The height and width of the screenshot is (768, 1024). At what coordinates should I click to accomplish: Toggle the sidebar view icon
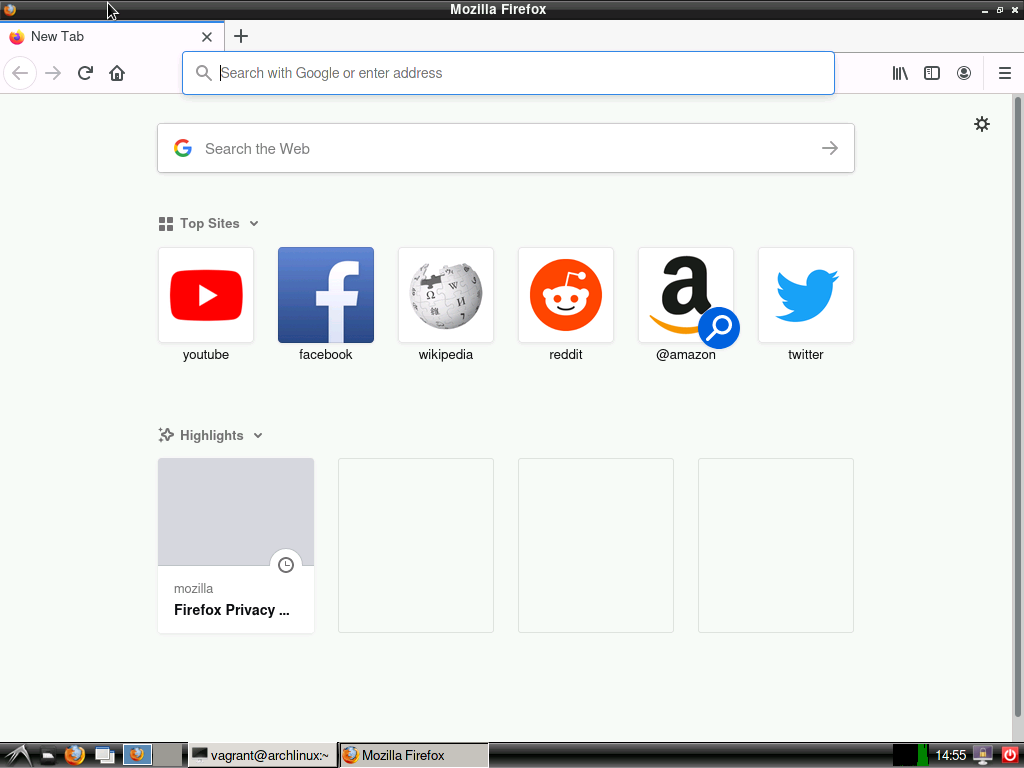[932, 73]
